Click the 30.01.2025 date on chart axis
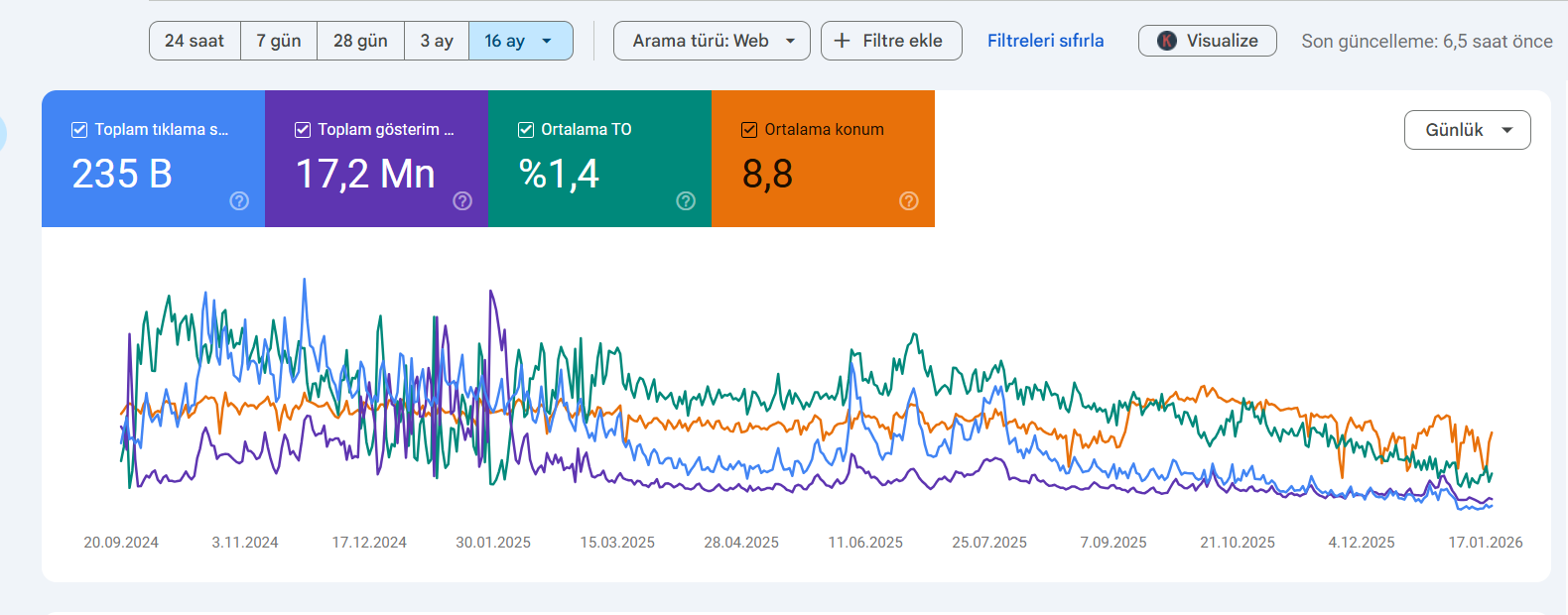The image size is (1568, 615). [493, 543]
